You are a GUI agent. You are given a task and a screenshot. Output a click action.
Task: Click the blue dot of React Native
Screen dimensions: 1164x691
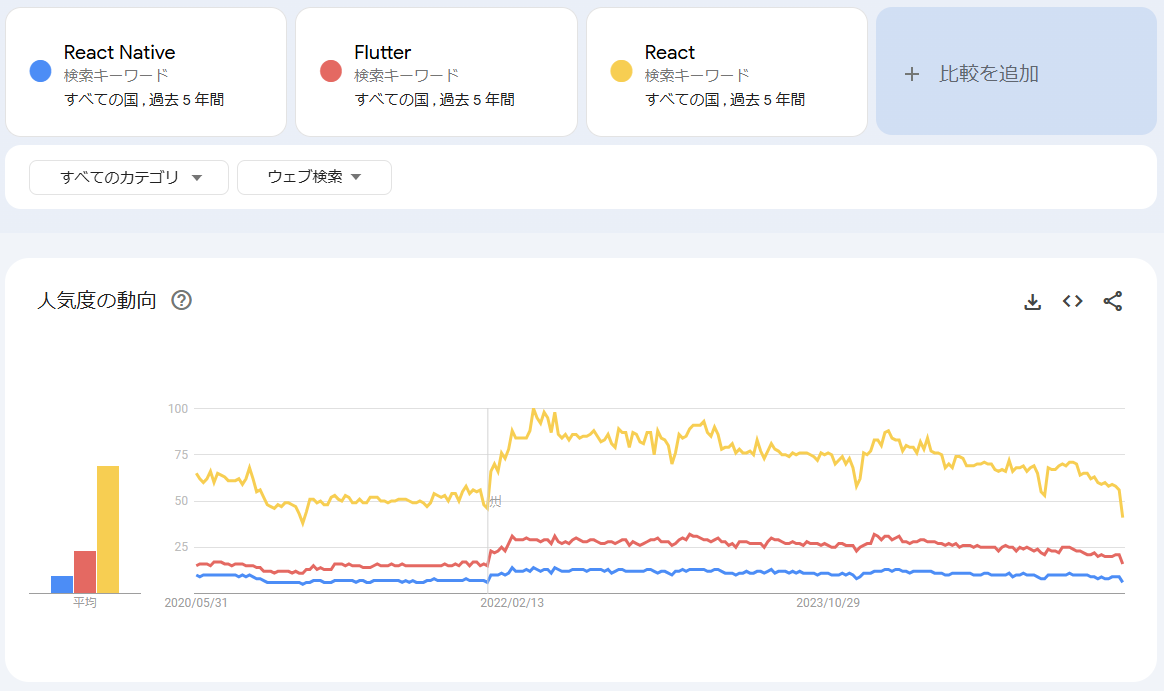(40, 71)
